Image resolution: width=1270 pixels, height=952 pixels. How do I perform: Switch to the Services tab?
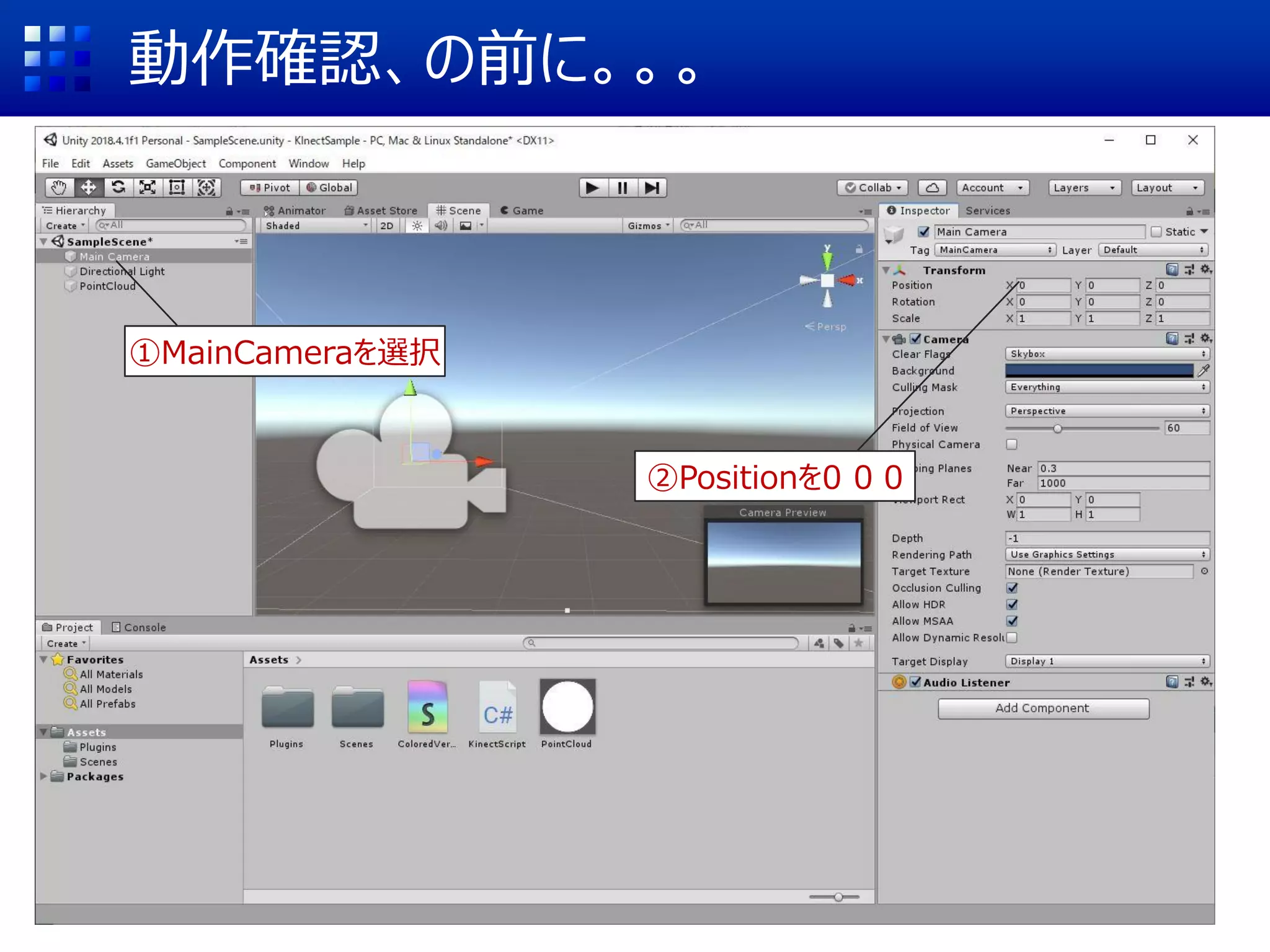988,211
